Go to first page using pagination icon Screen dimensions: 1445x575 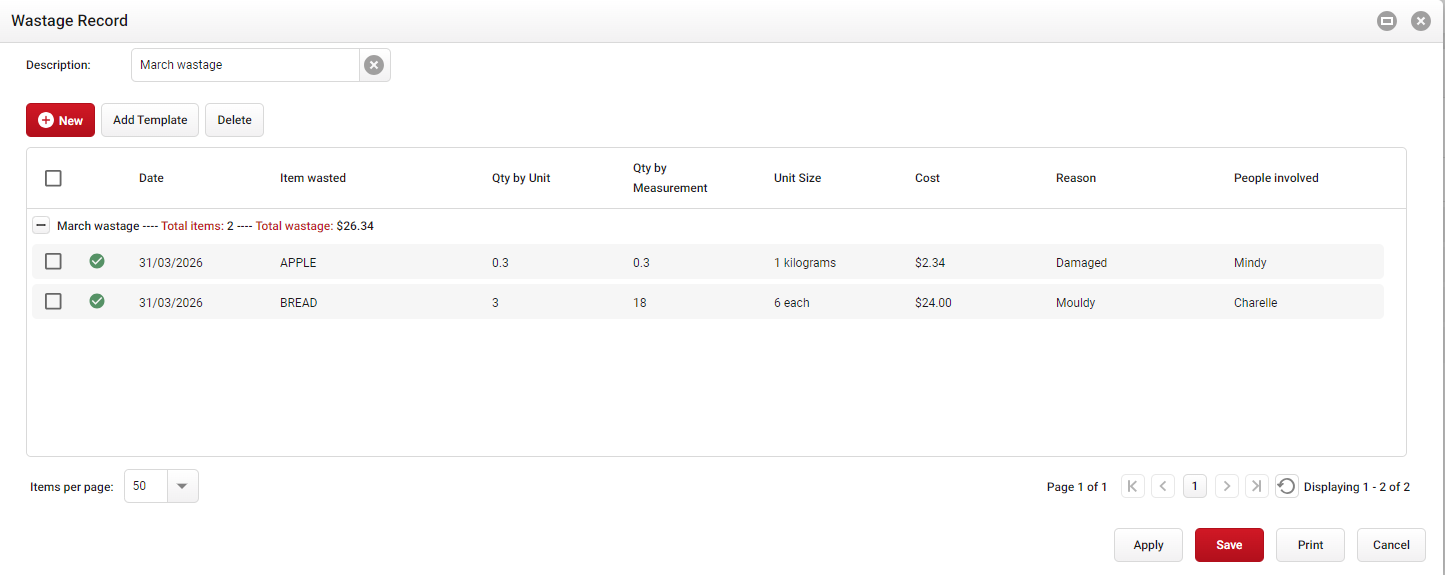pos(1132,486)
